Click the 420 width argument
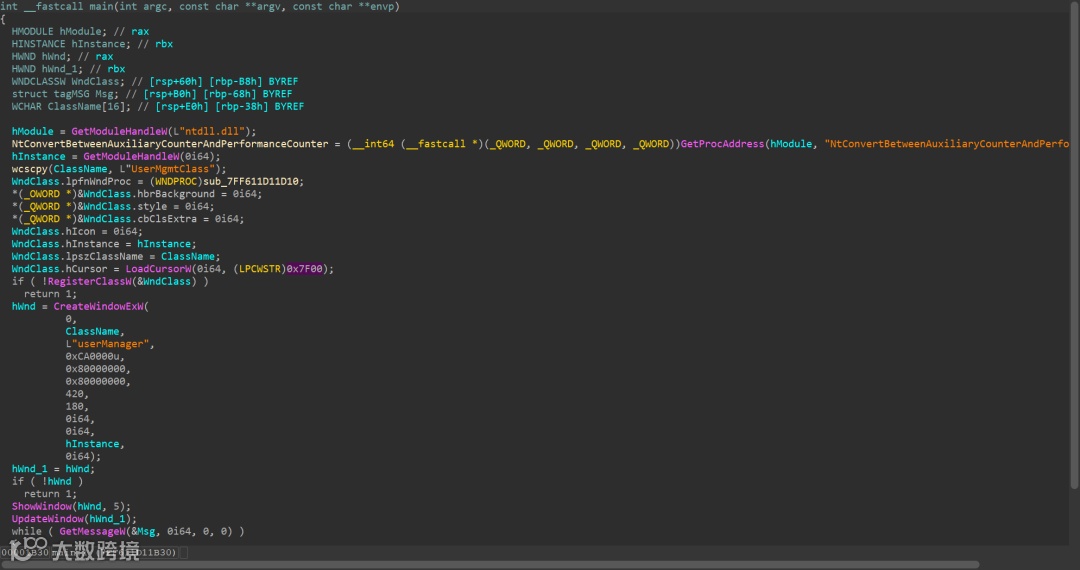The image size is (1080, 570). [x=74, y=394]
